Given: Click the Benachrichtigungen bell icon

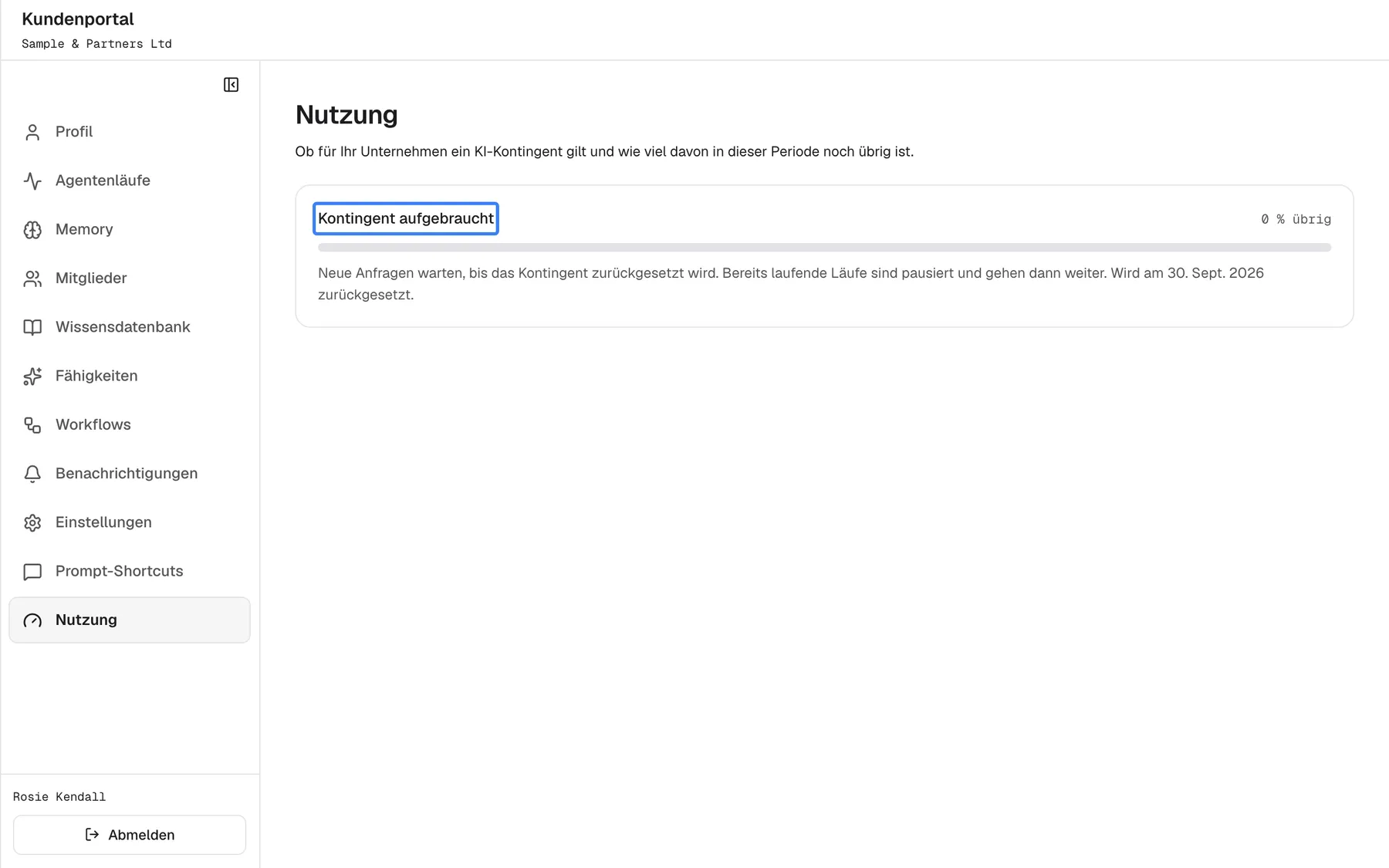Looking at the screenshot, I should (x=32, y=474).
